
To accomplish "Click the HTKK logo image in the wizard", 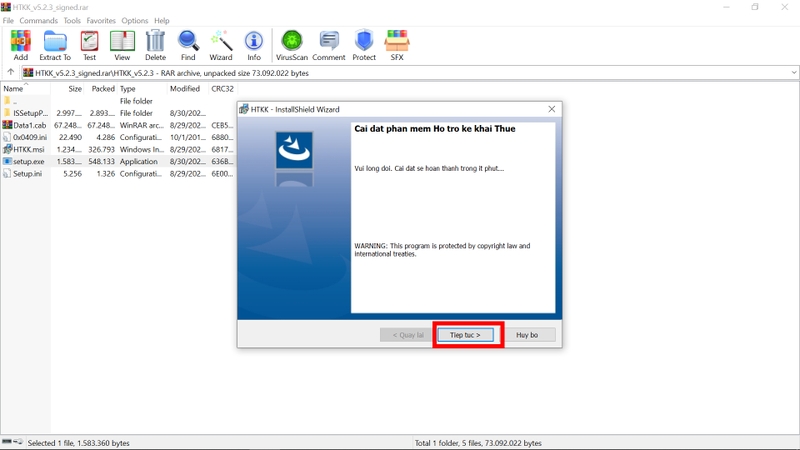I will point(294,150).
